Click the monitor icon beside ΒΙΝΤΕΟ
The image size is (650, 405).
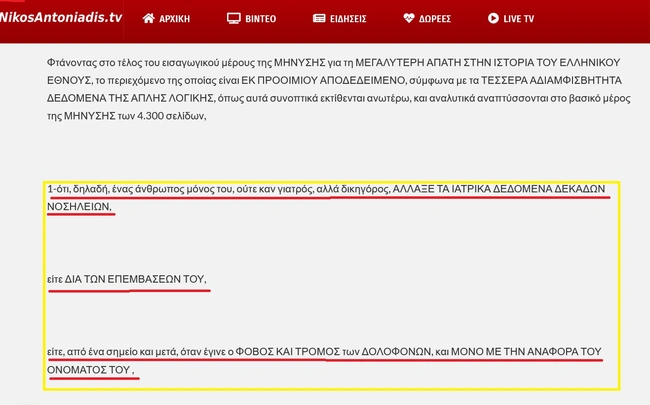tap(234, 18)
